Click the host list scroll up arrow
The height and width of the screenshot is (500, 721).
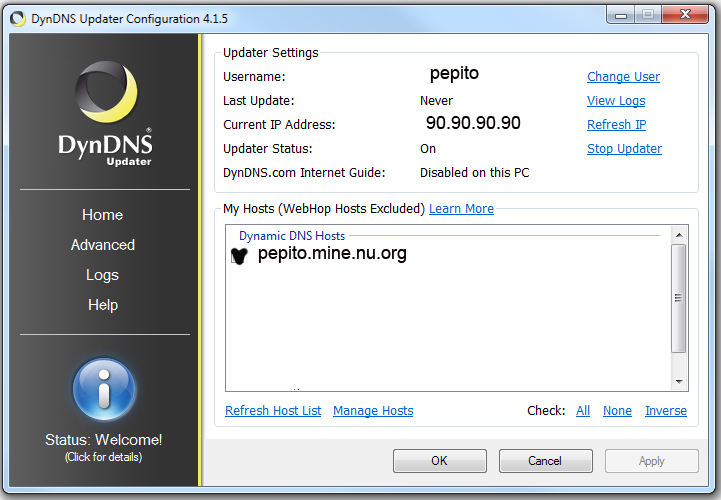point(679,235)
